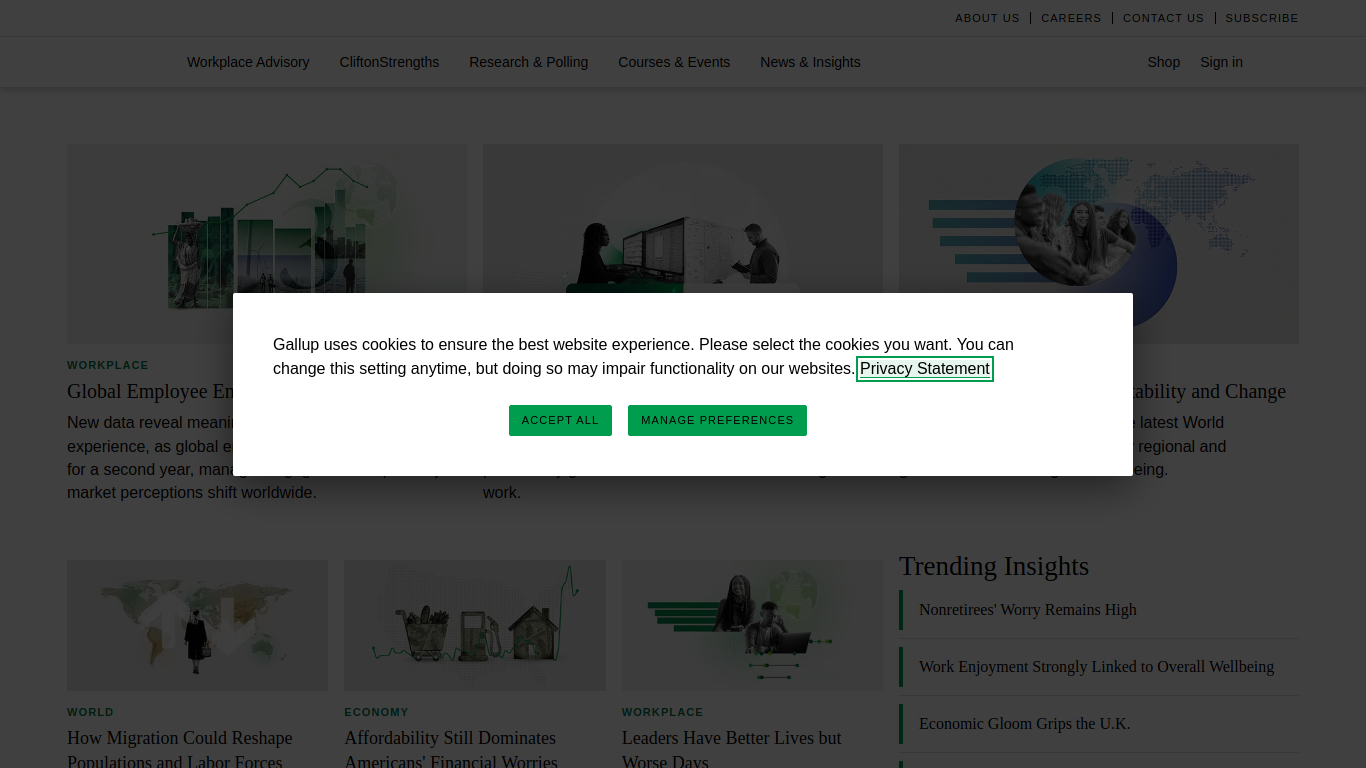This screenshot has height=768, width=1366.
Task: Open Affordability Still Dominates article
Action: [x=451, y=749]
